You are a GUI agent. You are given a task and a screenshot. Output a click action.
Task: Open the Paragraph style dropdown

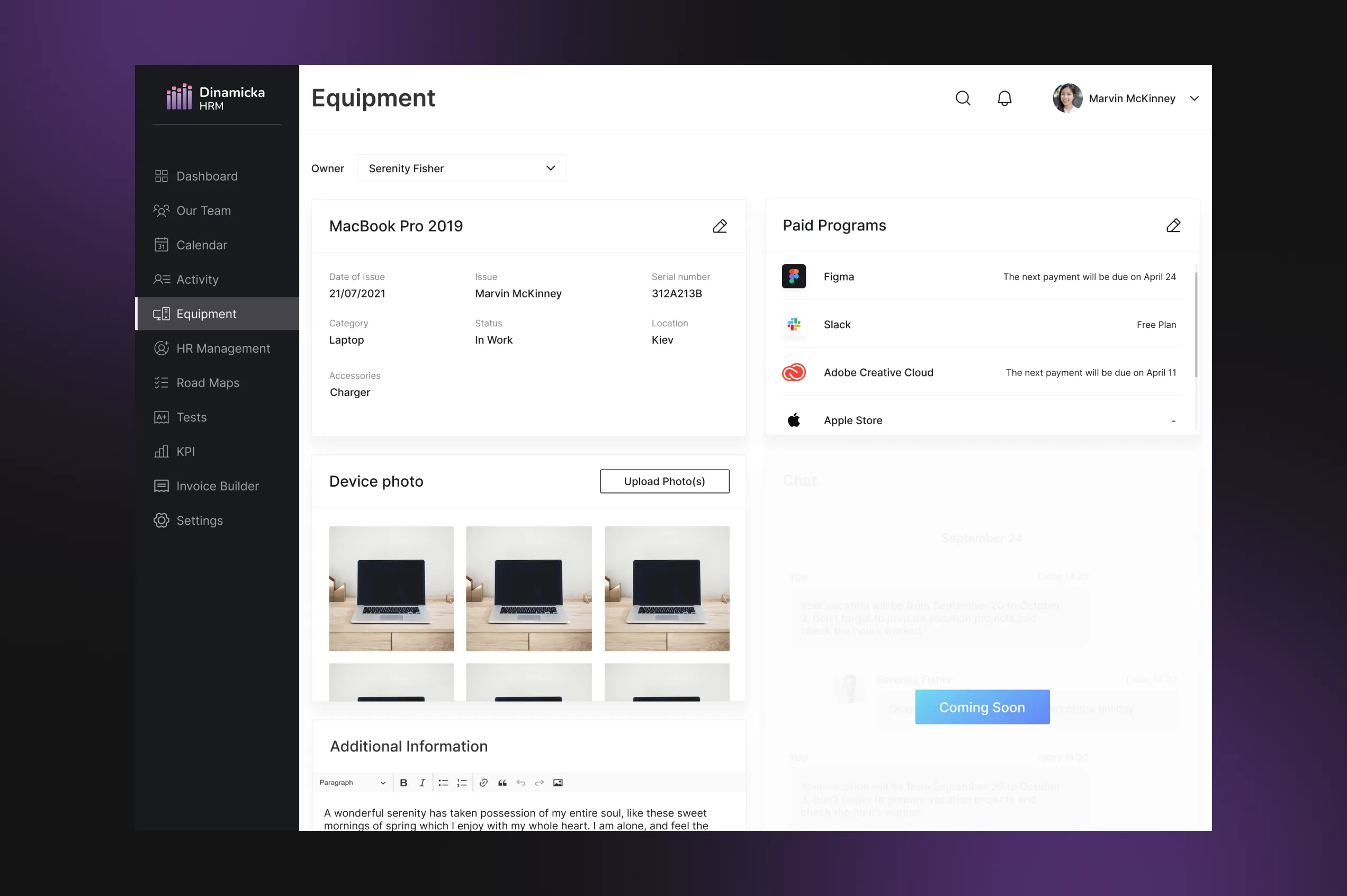352,783
